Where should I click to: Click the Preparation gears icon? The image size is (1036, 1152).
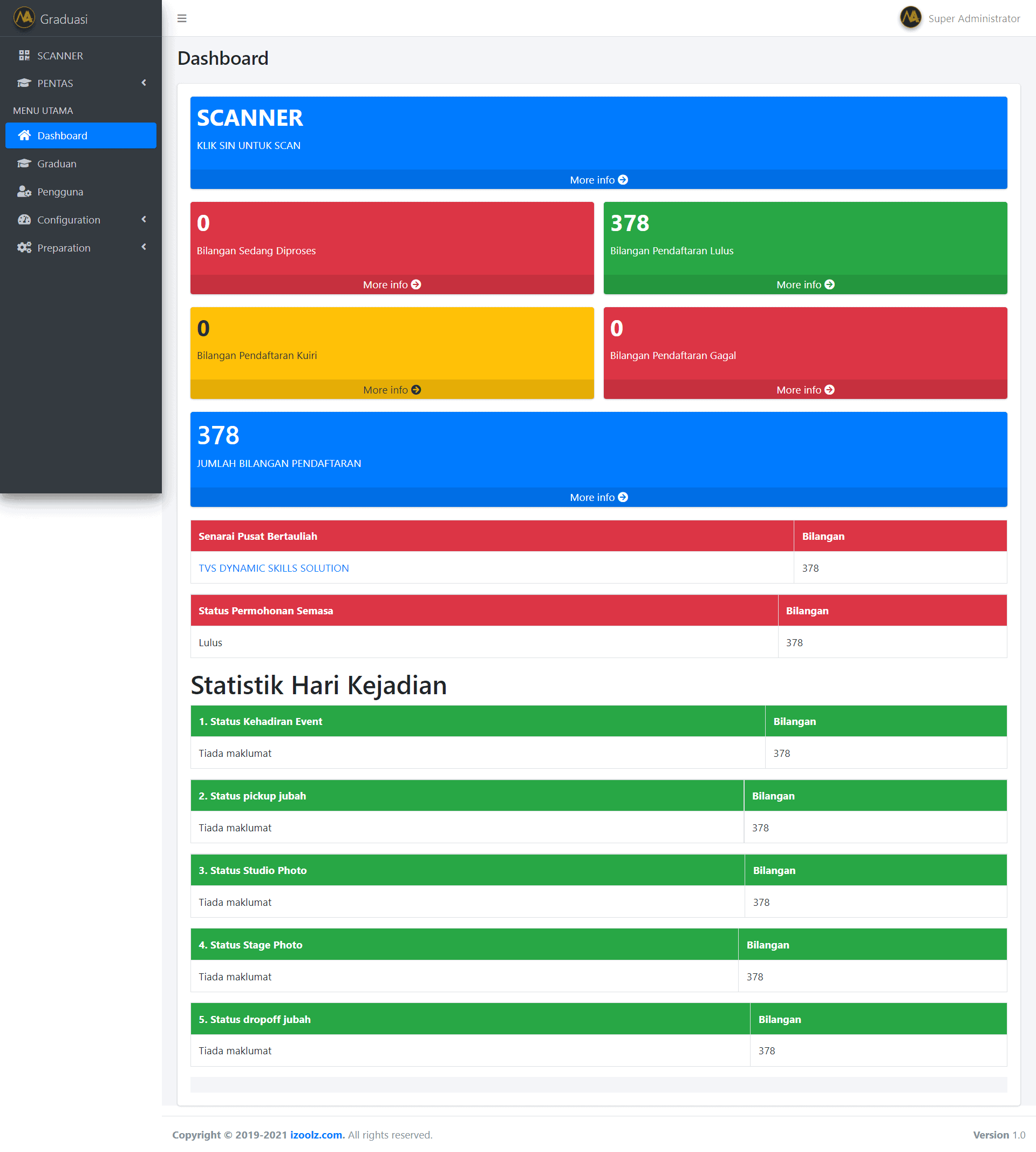(x=24, y=247)
